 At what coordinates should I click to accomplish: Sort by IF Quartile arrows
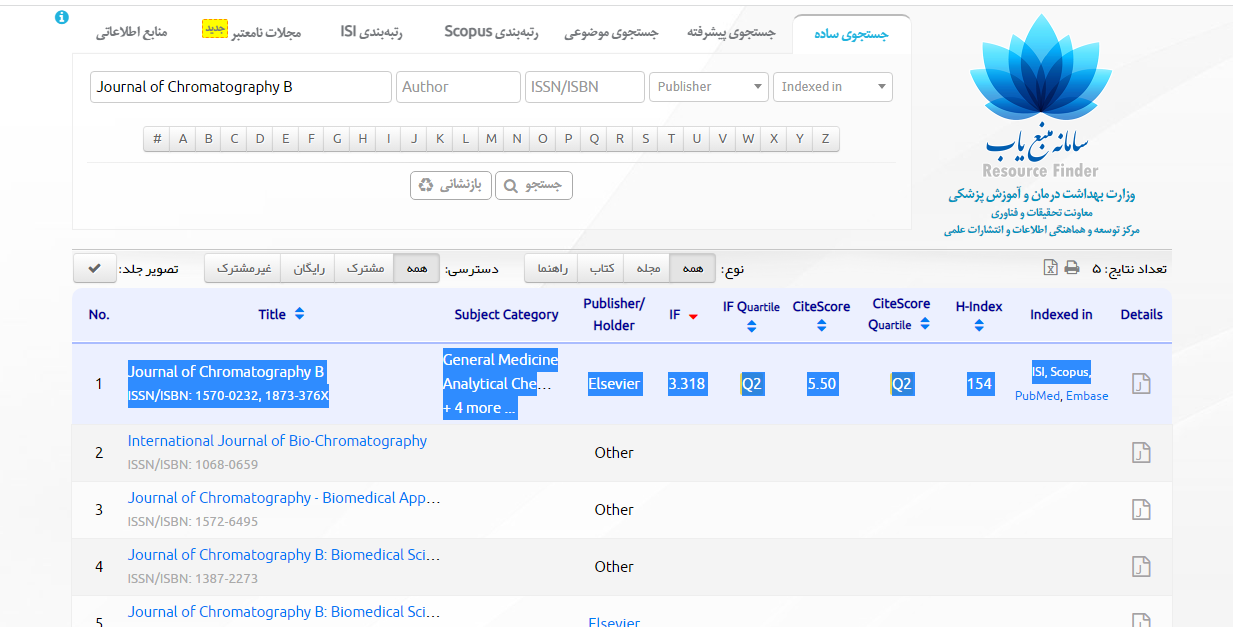point(751,324)
